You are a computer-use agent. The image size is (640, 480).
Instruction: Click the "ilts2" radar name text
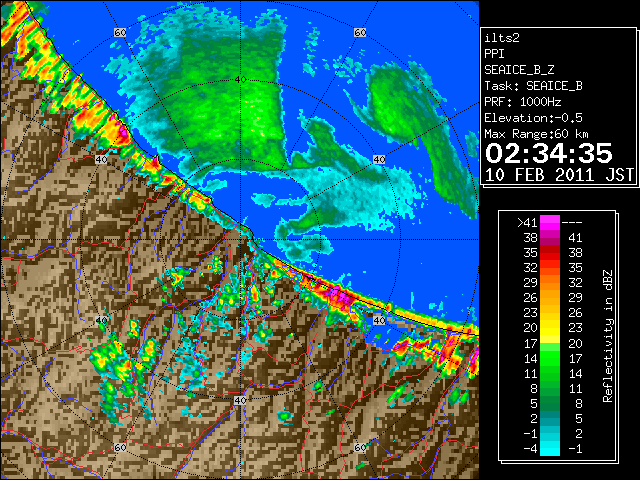(502, 38)
